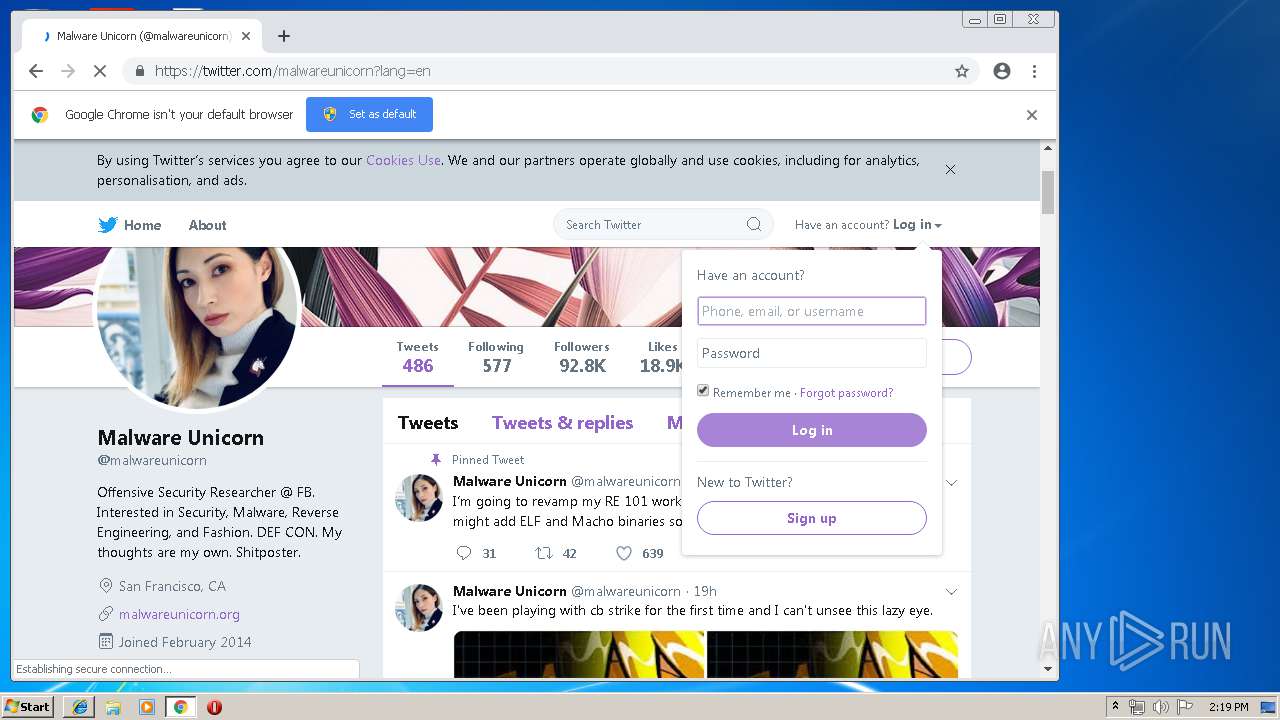Open the media player taskbar icon
Image resolution: width=1280 pixels, height=720 pixels.
[x=147, y=707]
